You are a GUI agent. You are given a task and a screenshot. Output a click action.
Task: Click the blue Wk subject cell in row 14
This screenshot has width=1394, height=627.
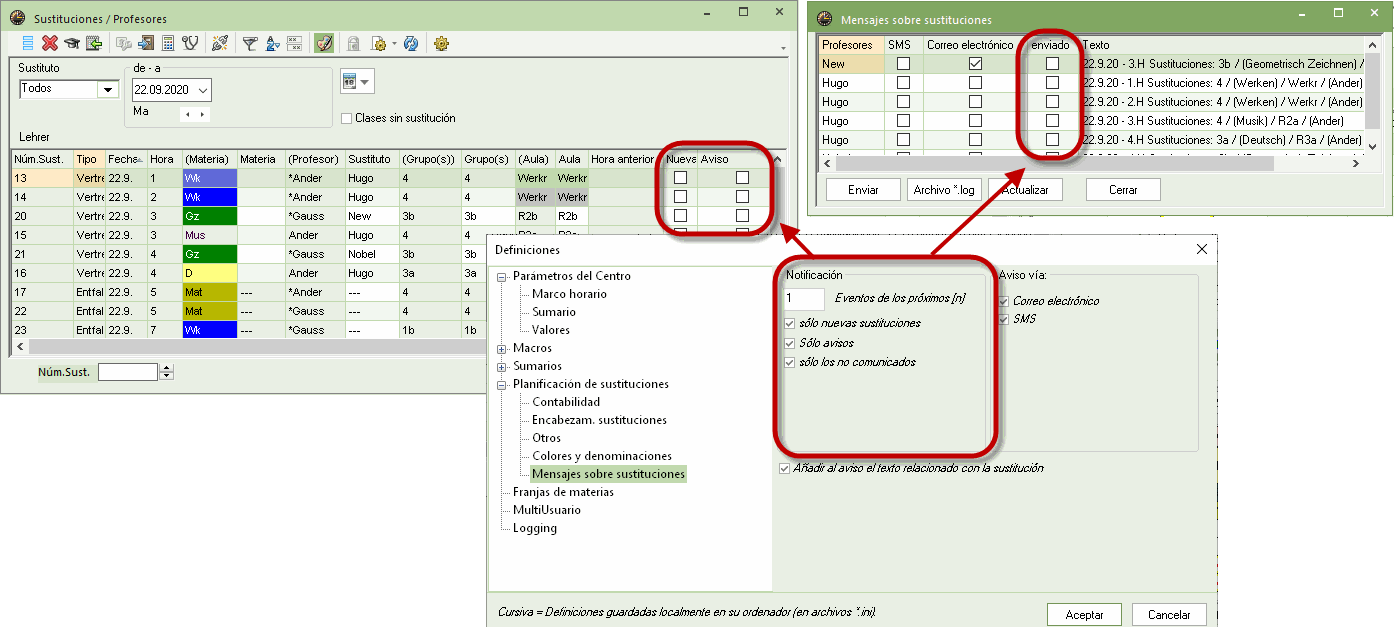pyautogui.click(x=208, y=197)
